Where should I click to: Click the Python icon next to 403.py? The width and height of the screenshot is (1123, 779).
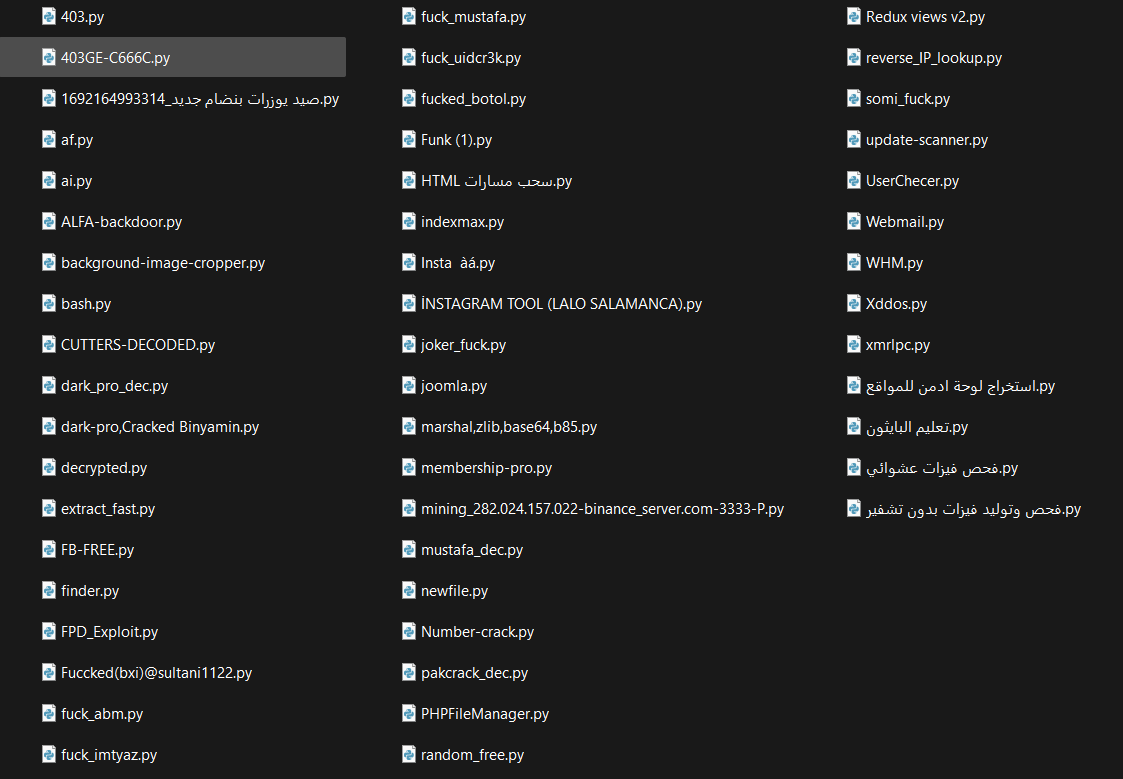point(49,16)
